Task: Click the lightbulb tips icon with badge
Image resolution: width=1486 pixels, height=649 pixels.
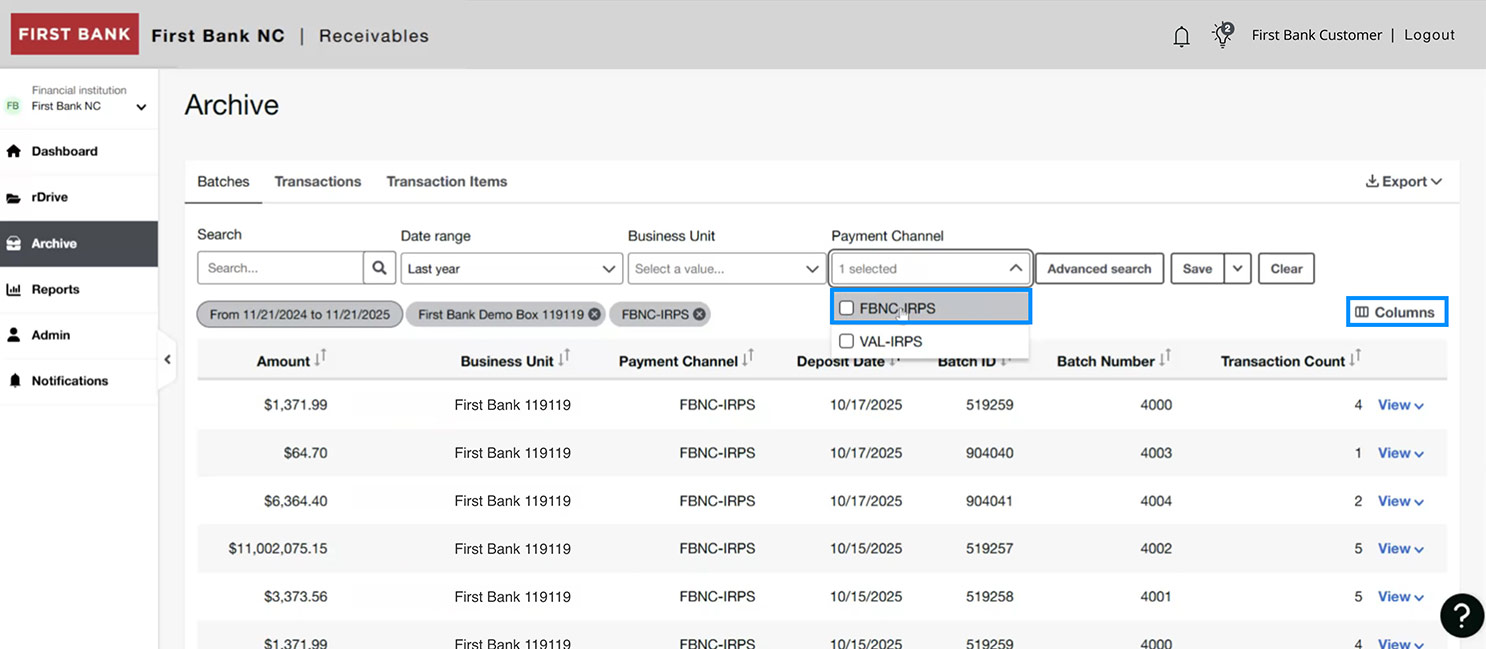Action: tap(1222, 35)
